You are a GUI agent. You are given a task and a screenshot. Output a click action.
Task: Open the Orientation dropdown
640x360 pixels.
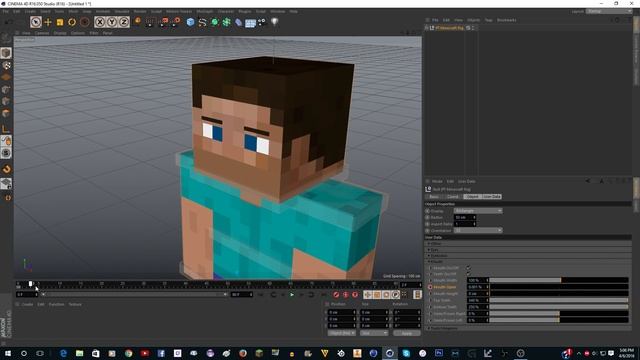pos(478,231)
